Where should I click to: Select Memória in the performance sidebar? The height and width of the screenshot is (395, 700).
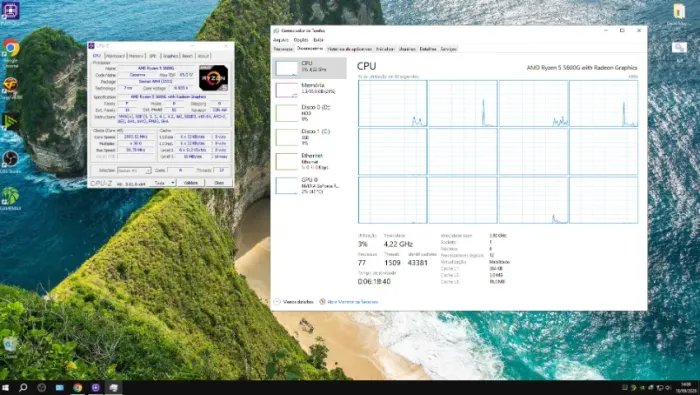(x=309, y=89)
